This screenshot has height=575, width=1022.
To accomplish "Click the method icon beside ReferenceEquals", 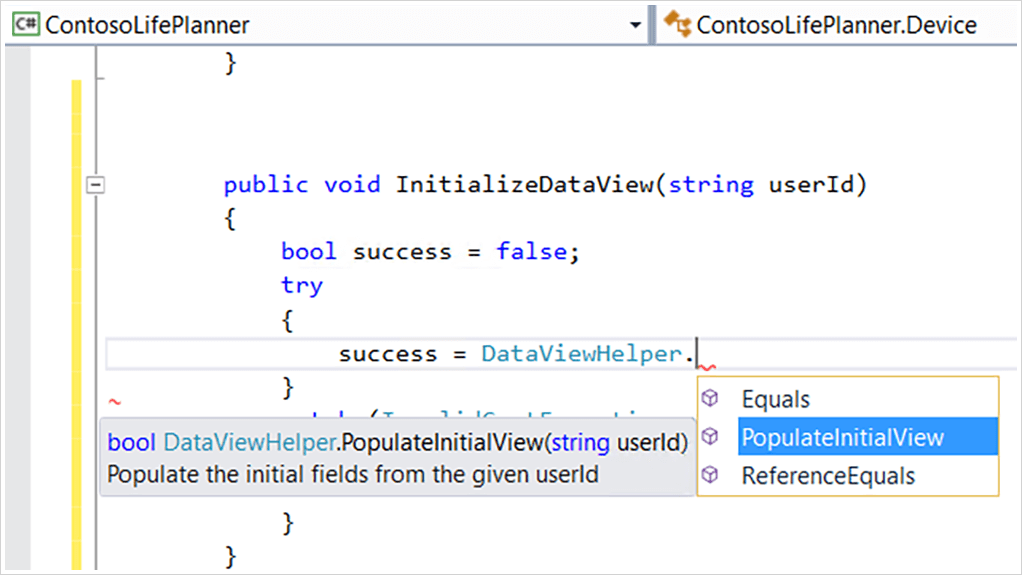I will click(710, 475).
